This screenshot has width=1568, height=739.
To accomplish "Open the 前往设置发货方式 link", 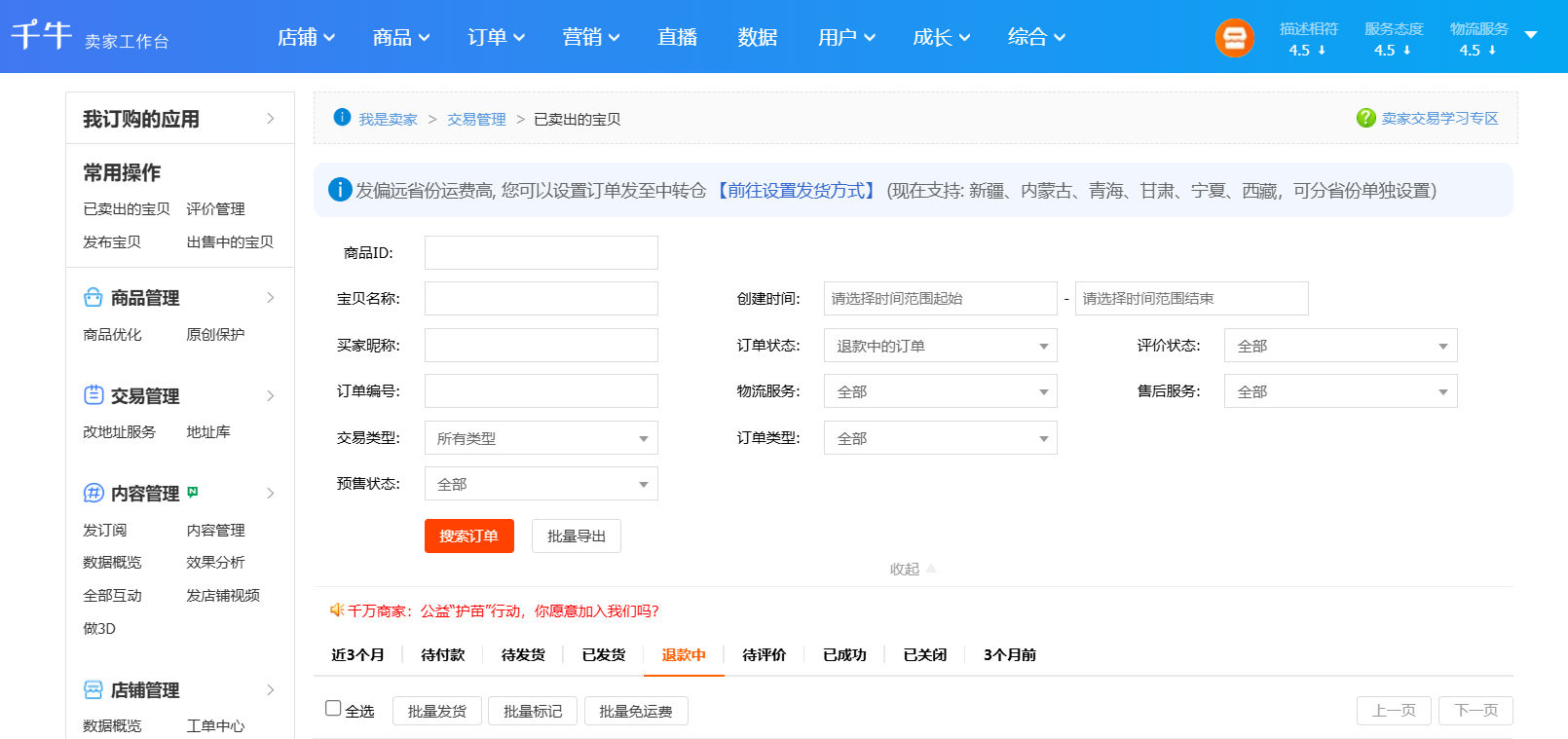I will tap(796, 191).
